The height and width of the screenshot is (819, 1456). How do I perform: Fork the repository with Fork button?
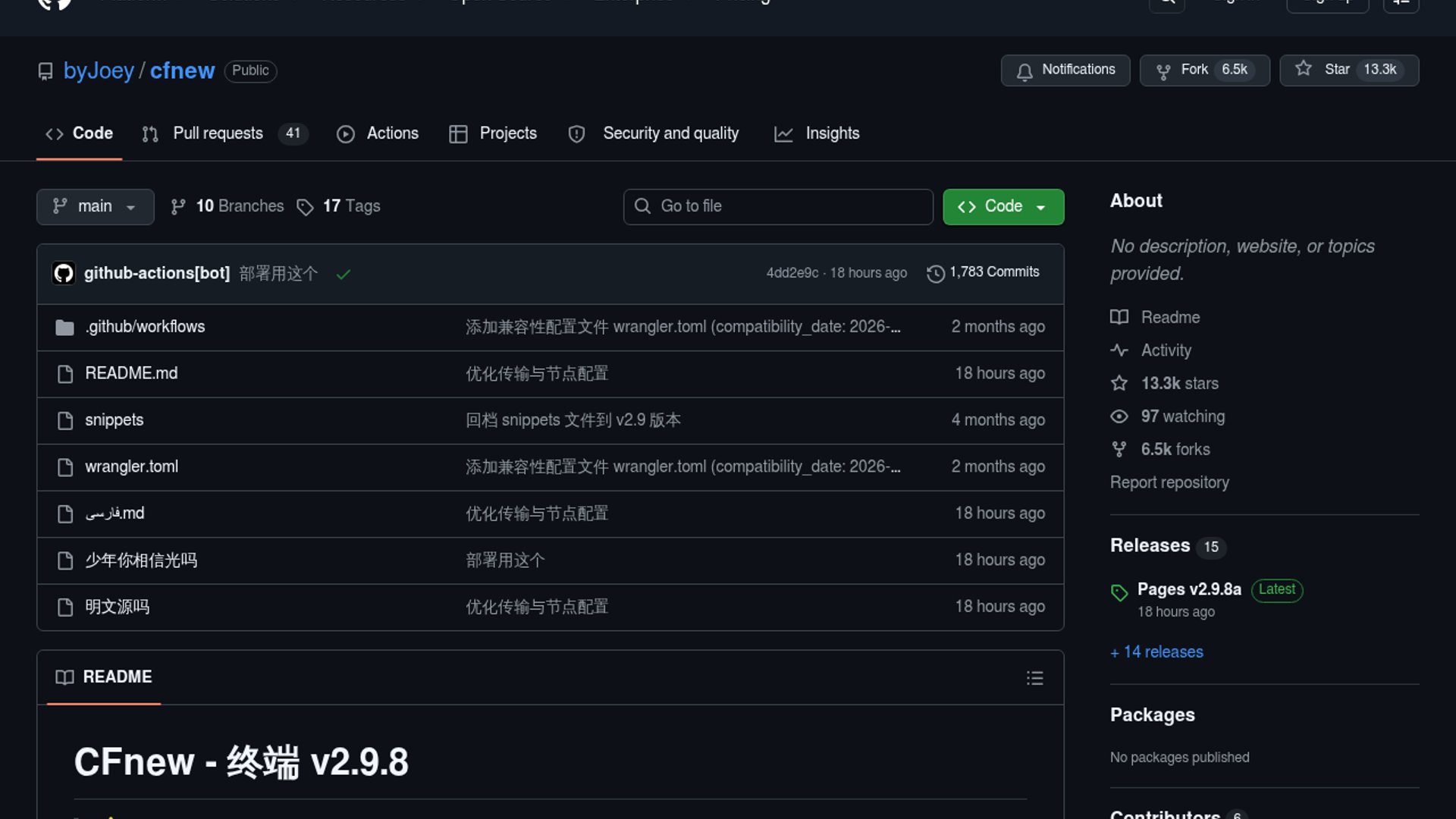point(1204,70)
